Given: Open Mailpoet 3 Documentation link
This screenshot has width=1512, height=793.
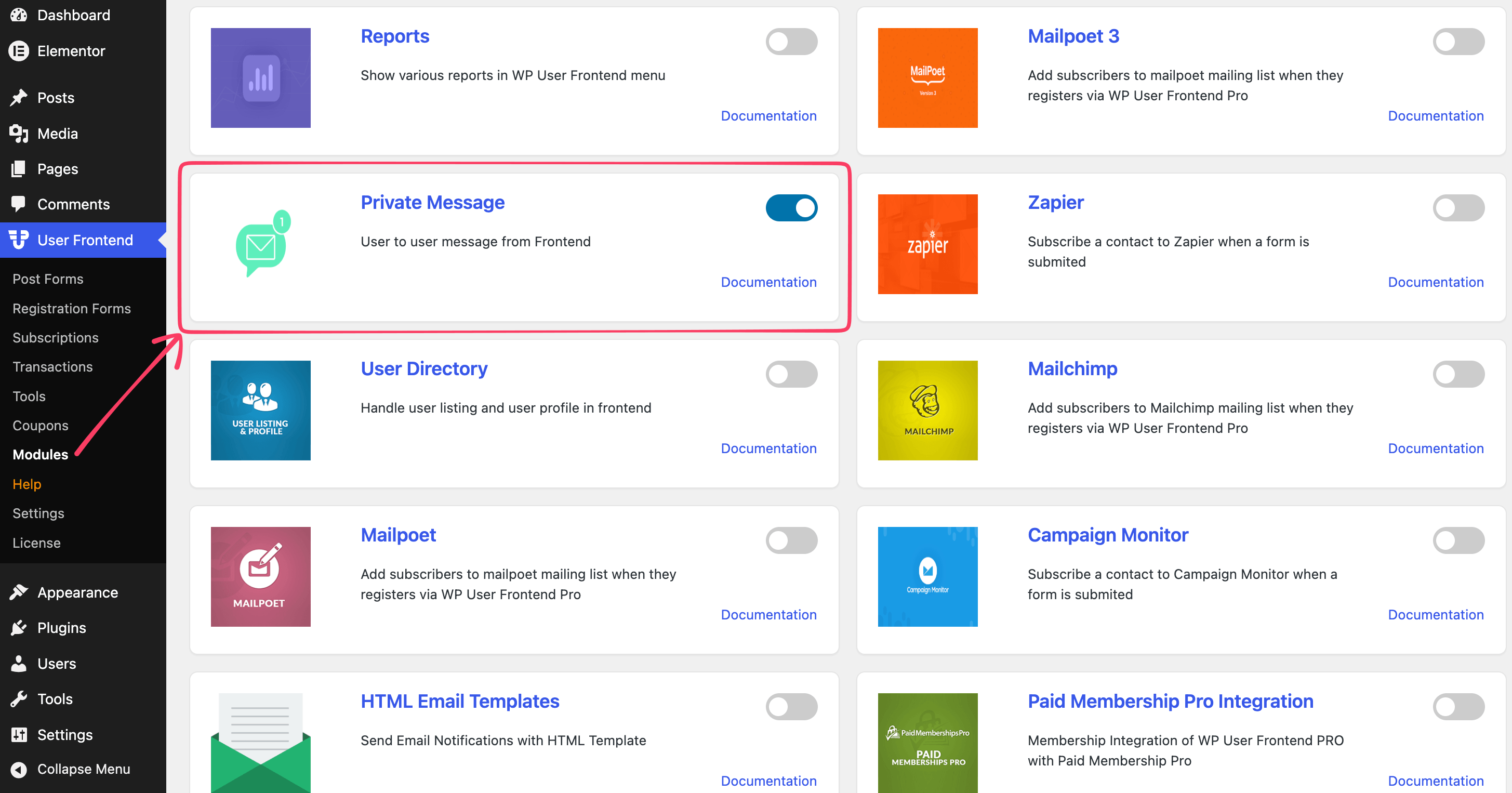Looking at the screenshot, I should pyautogui.click(x=1436, y=116).
